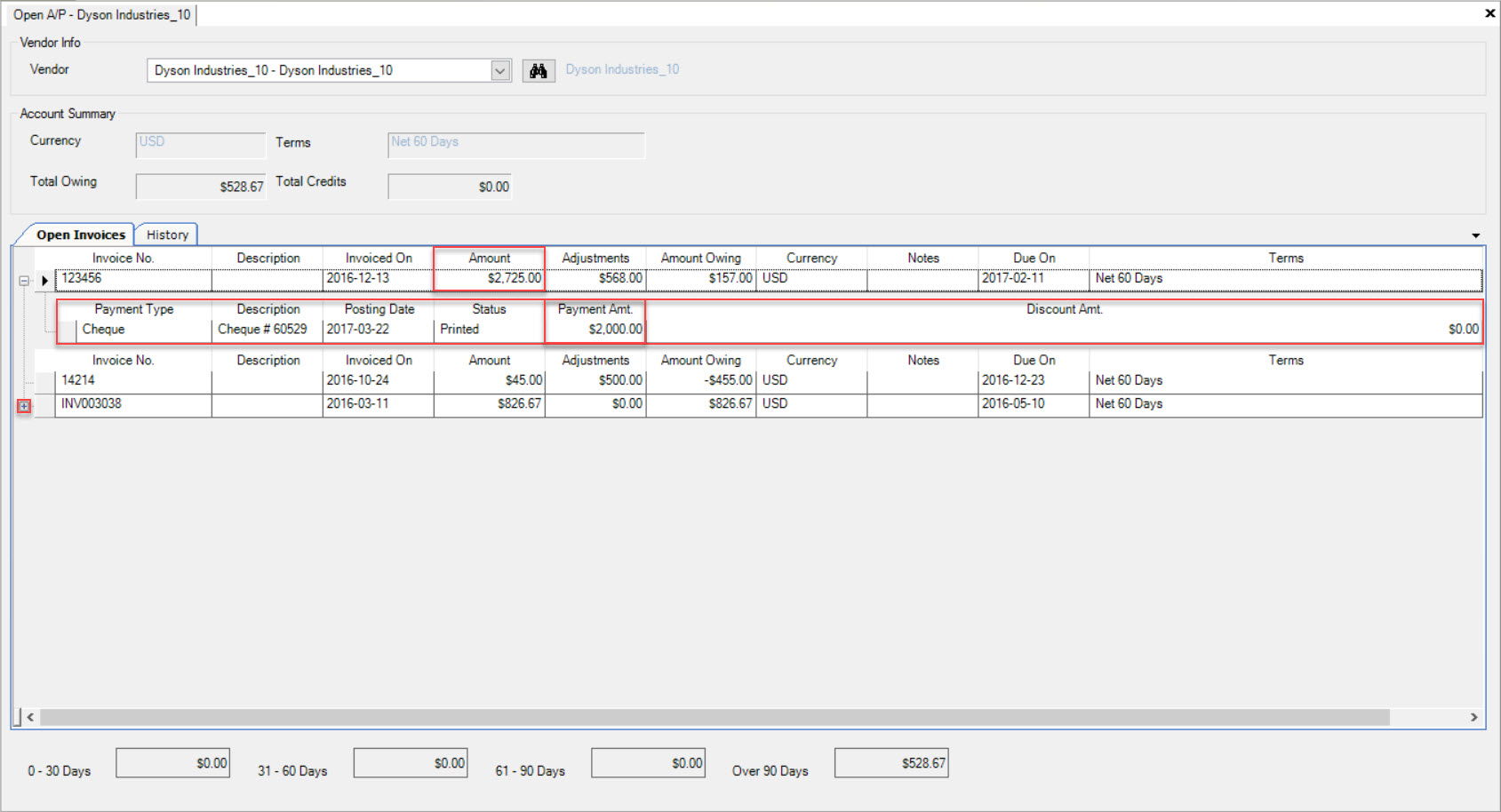Select invoice number 123456 cell

coord(134,279)
